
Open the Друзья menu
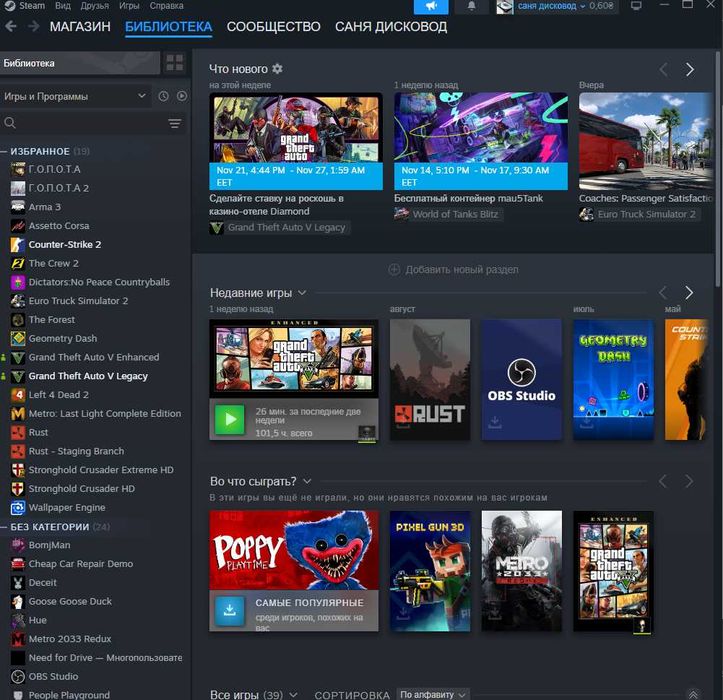95,6
